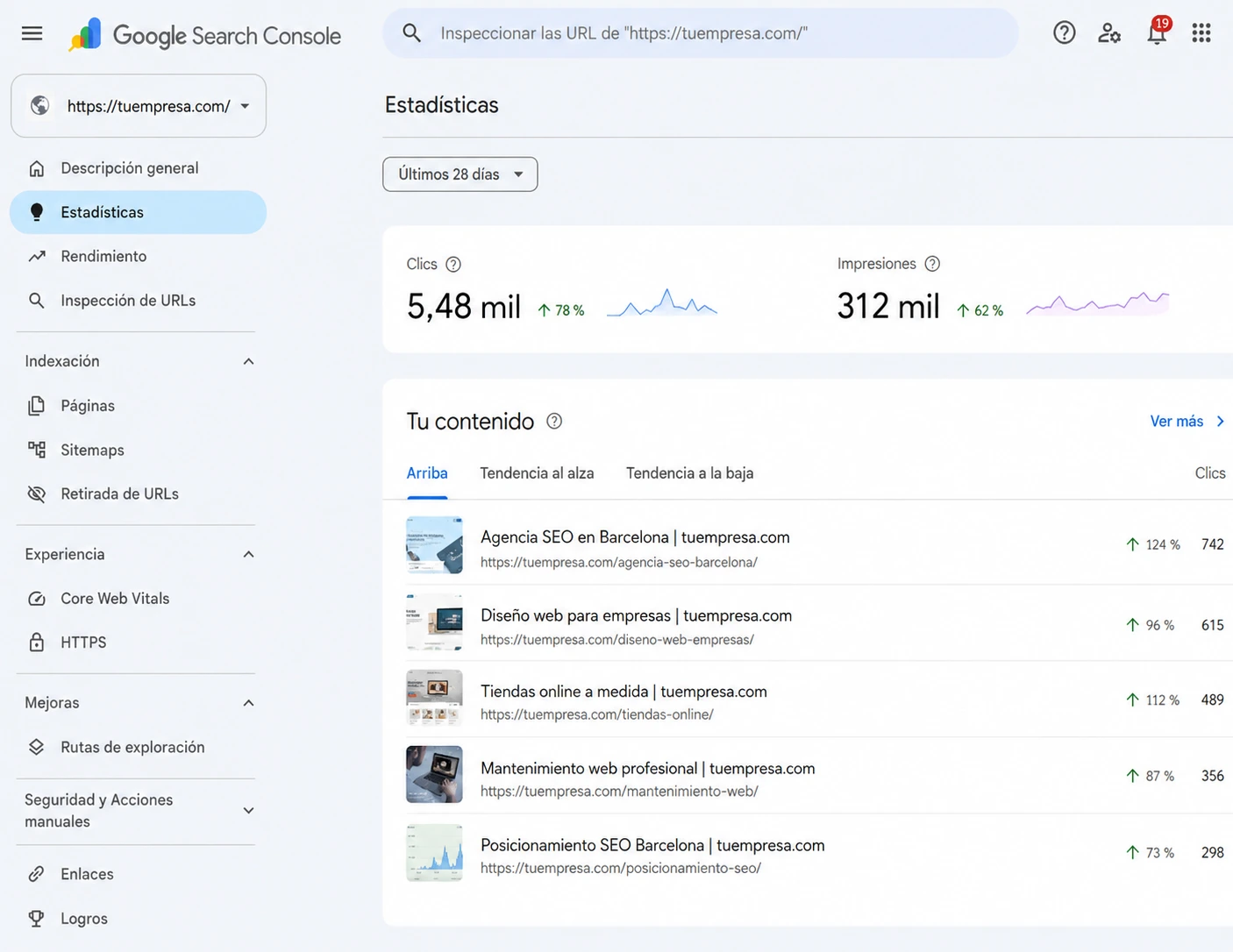Click the globe icon of the property selector
This screenshot has height=952, width=1233.
(x=39, y=106)
